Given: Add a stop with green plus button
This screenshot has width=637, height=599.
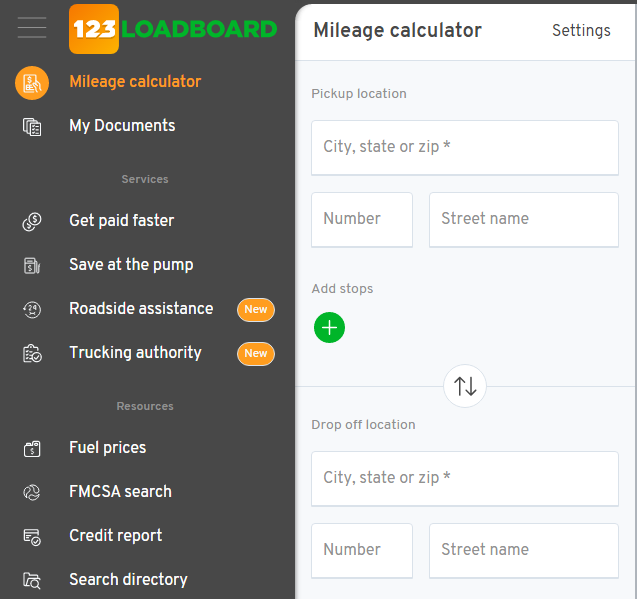Looking at the screenshot, I should click(329, 327).
